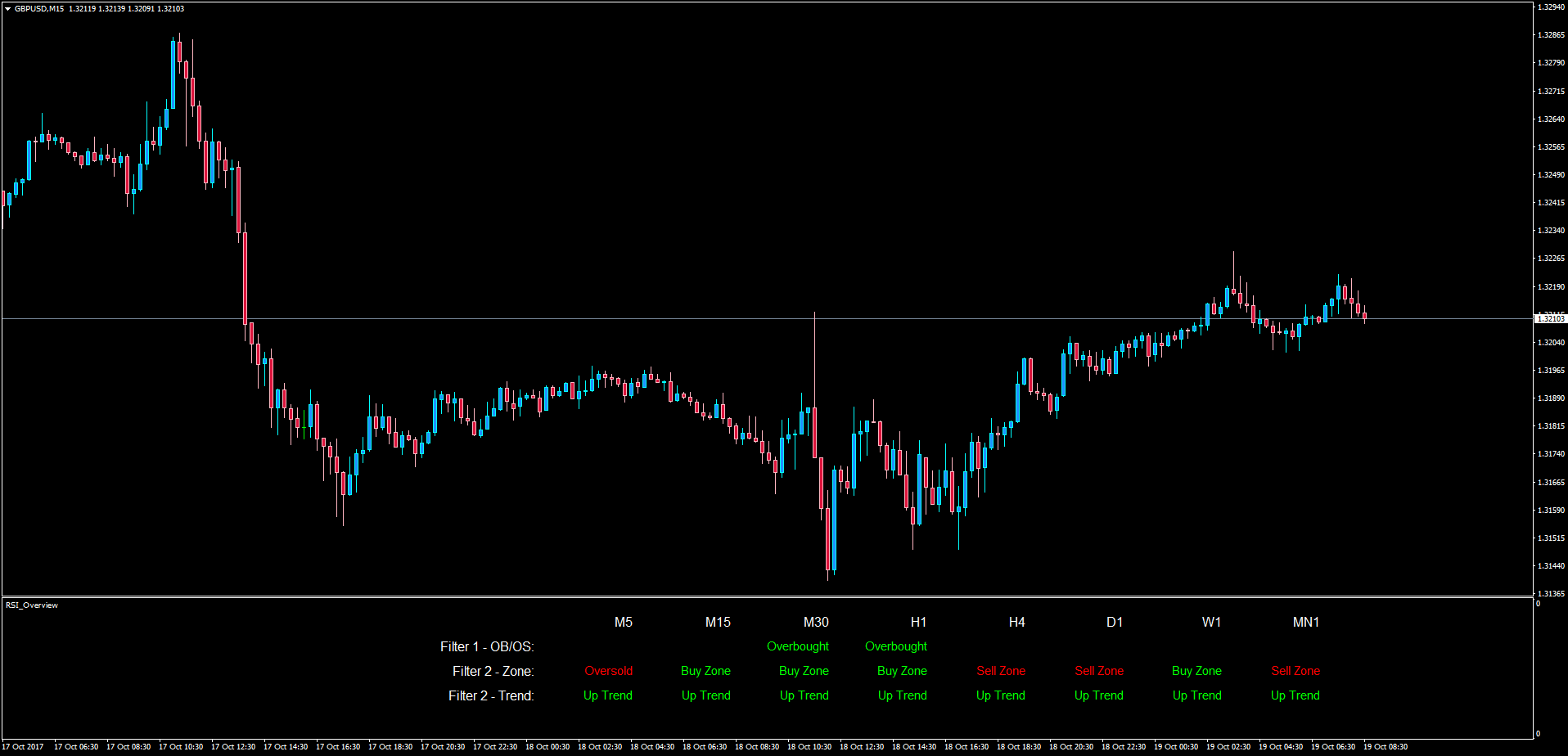Click the Up Trend value under H1

tap(903, 695)
